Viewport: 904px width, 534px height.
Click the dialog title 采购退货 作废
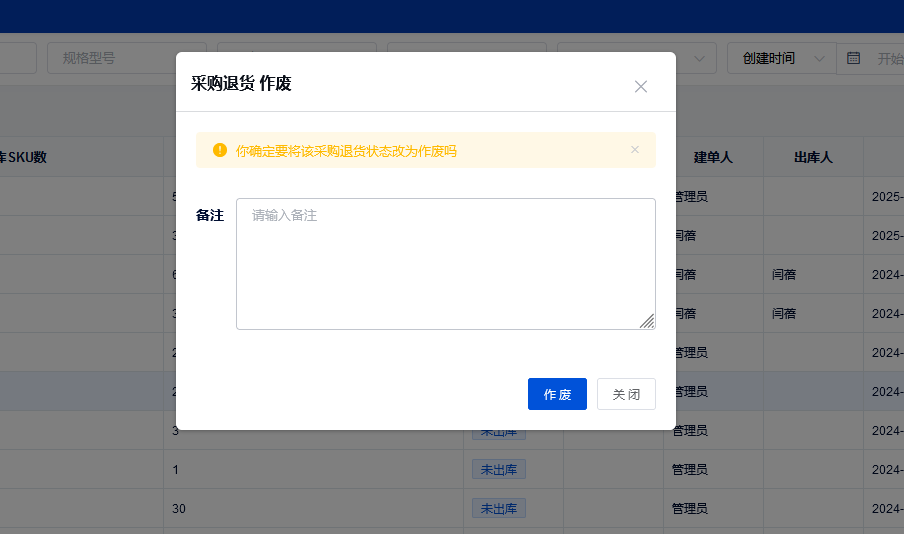point(241,84)
